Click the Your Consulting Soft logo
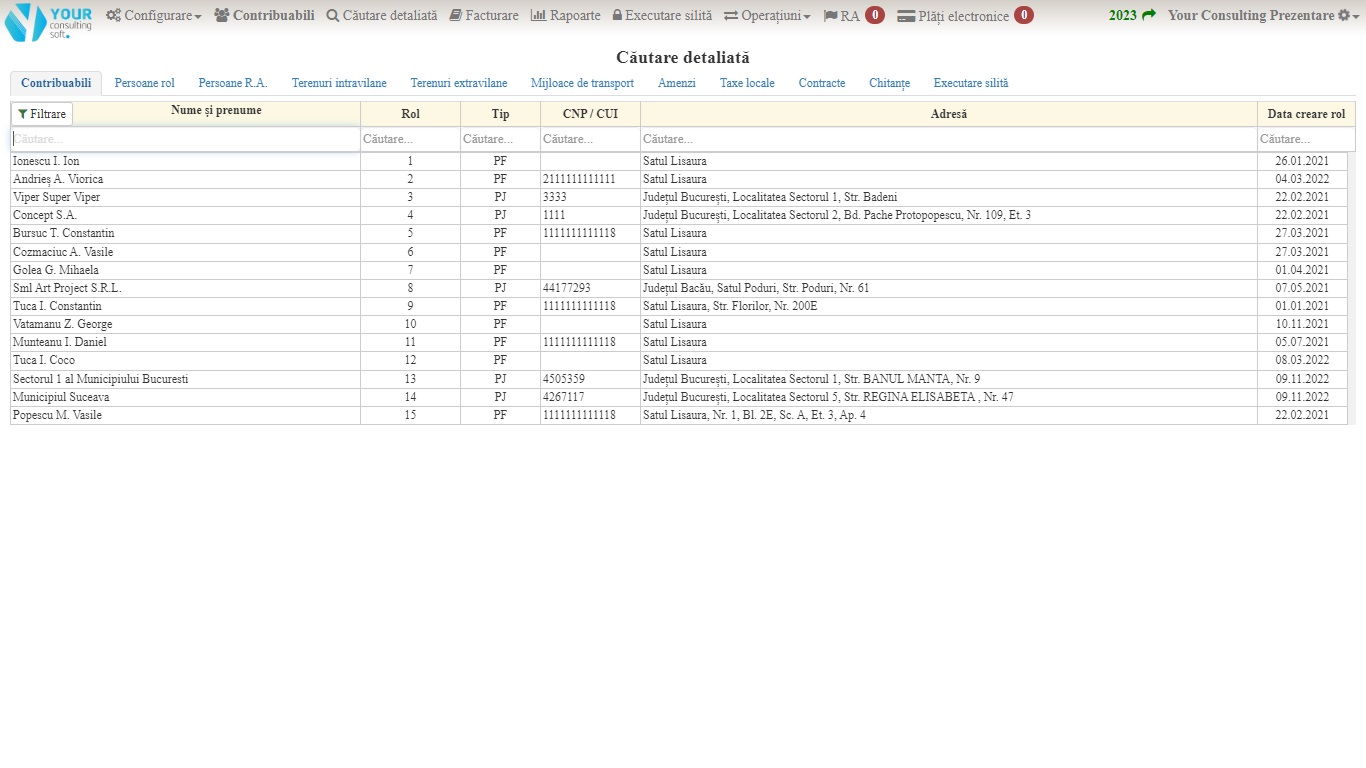Viewport: 1366px width, 768px height. (x=48, y=21)
